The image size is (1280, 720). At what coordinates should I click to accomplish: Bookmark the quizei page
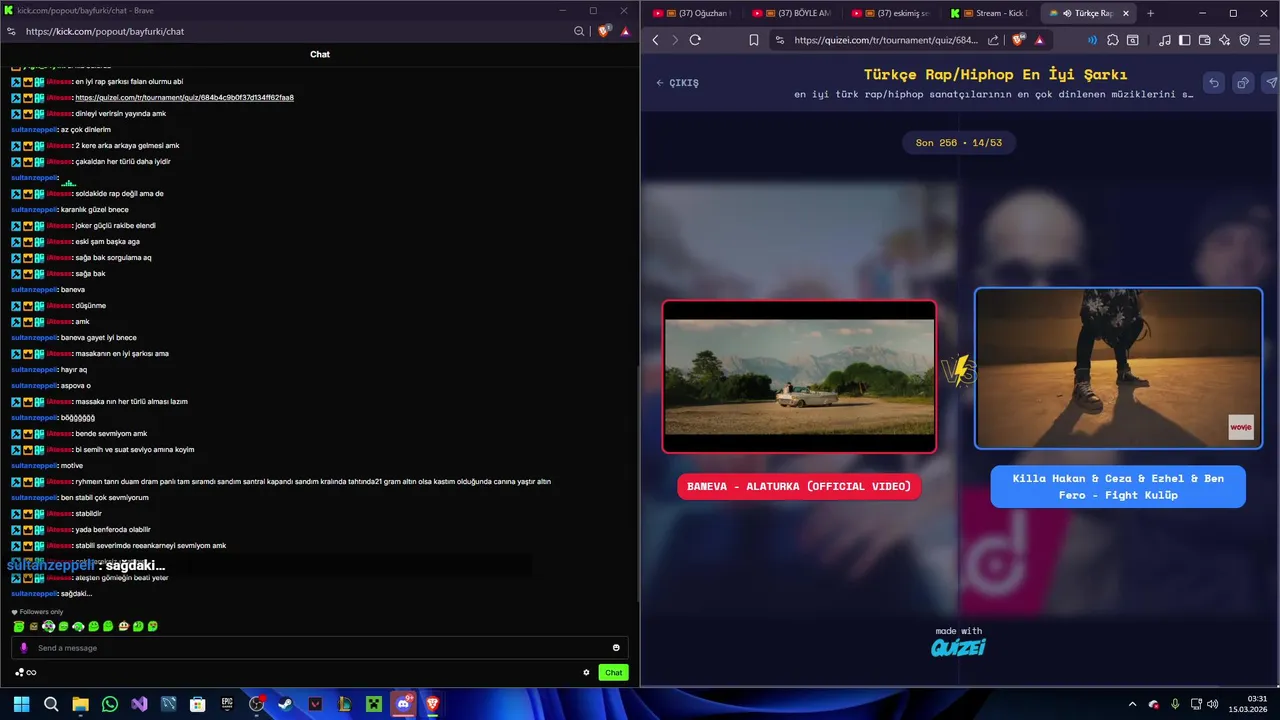pos(754,40)
